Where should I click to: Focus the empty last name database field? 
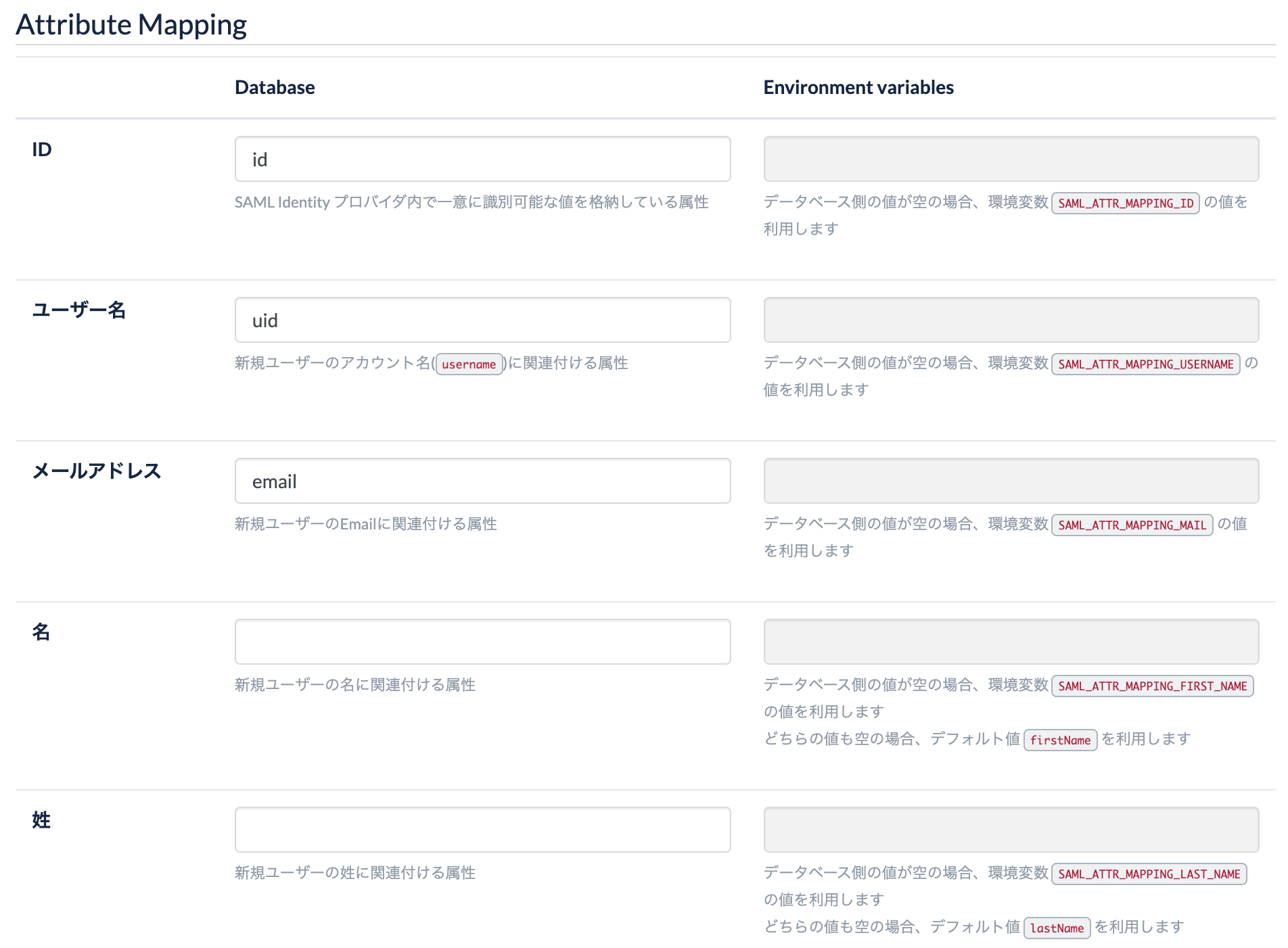(482, 829)
